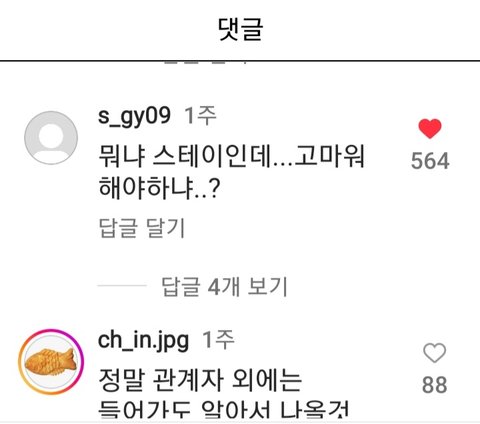Viewport: 480px width, 424px height.
Task: Like ch_in.jpg's comment with outline heart
Action: 434,353
